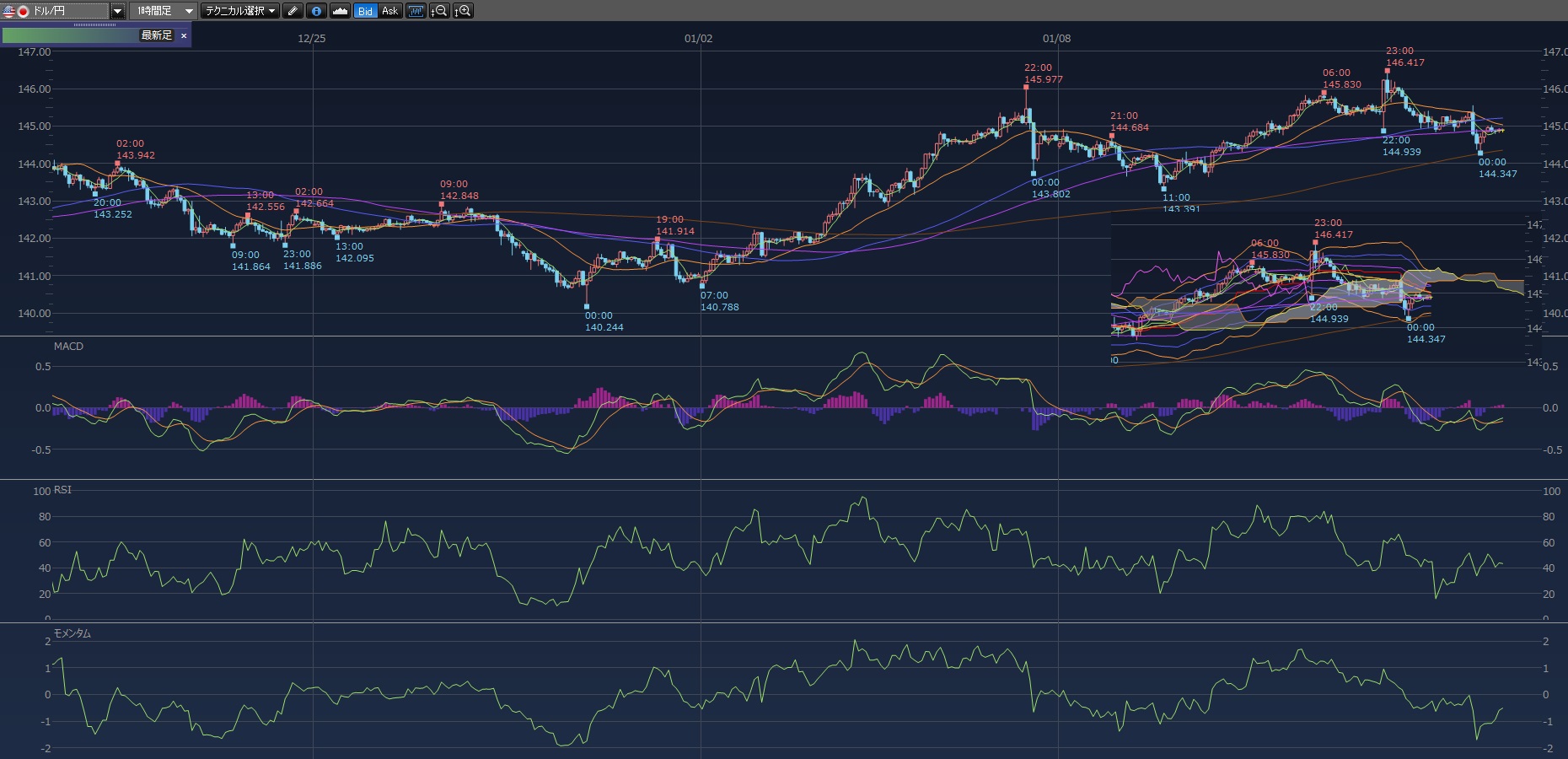This screenshot has width=1568, height=759.
Task: Zoom out vertically with magnifier minus
Action: pos(439,11)
